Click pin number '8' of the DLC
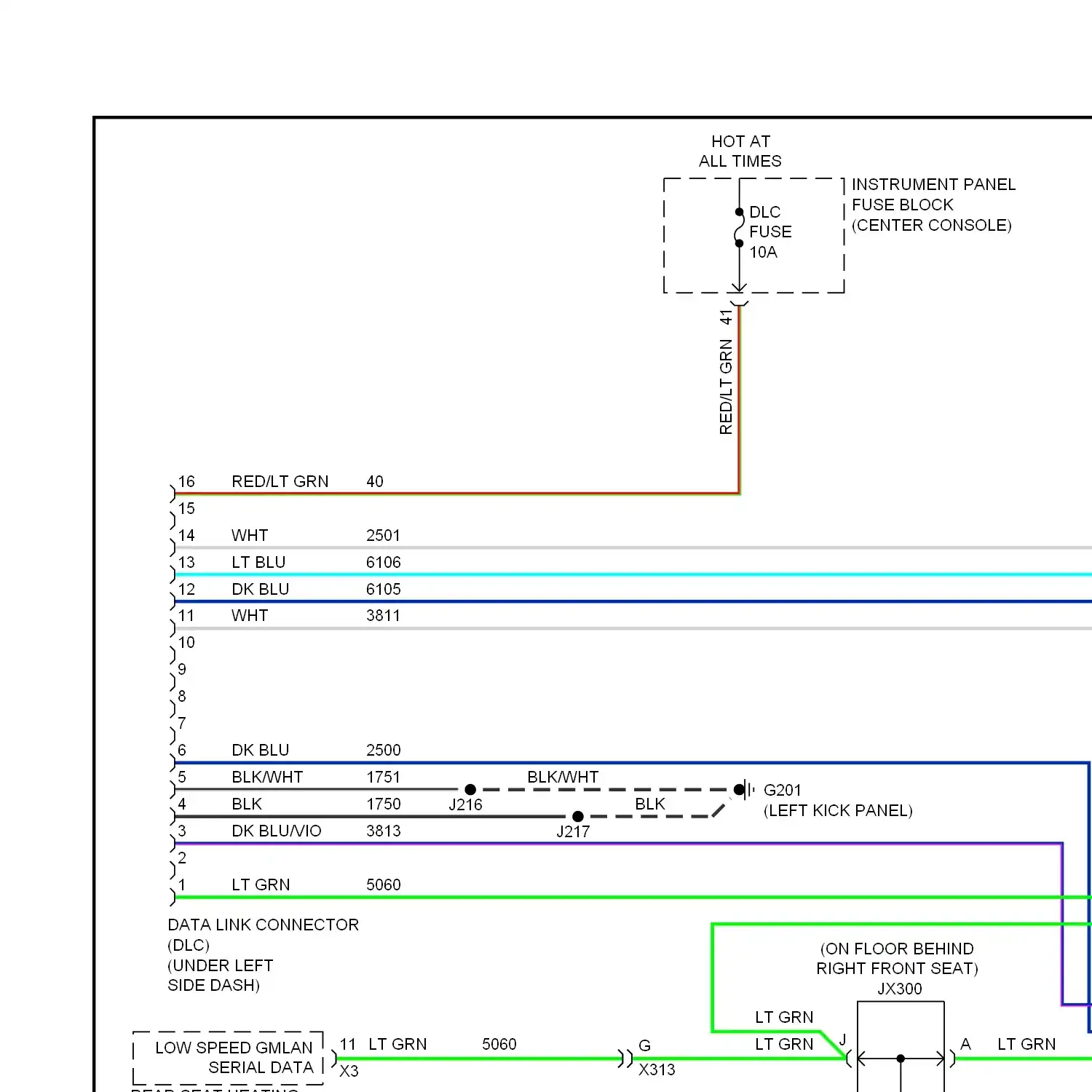This screenshot has height=1092, width=1092. pos(182,696)
